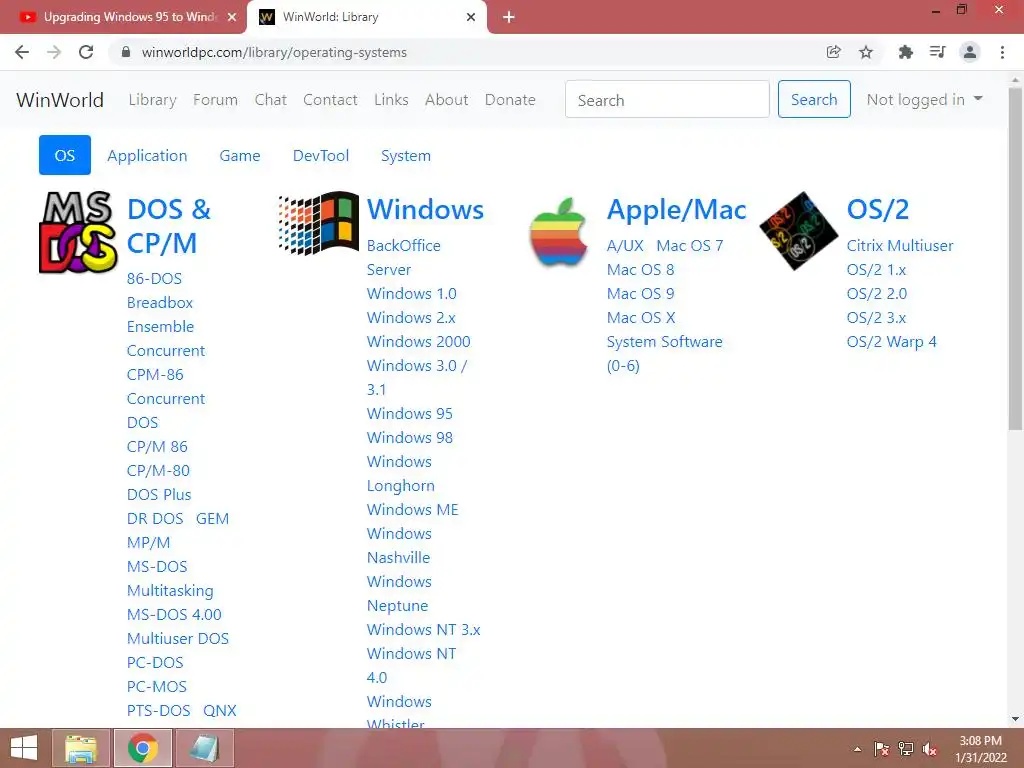Open the A/UX link

coord(625,246)
